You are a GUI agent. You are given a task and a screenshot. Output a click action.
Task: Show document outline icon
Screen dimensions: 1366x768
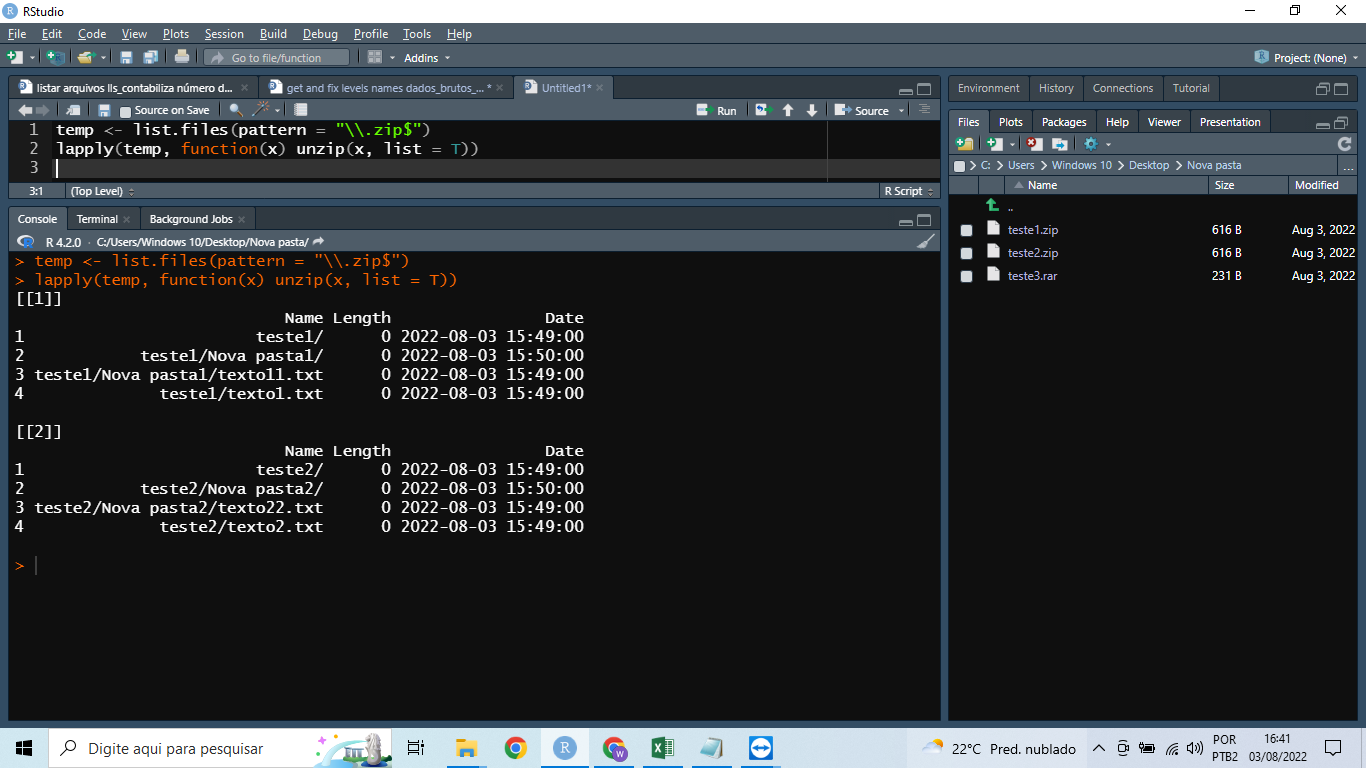pos(924,110)
